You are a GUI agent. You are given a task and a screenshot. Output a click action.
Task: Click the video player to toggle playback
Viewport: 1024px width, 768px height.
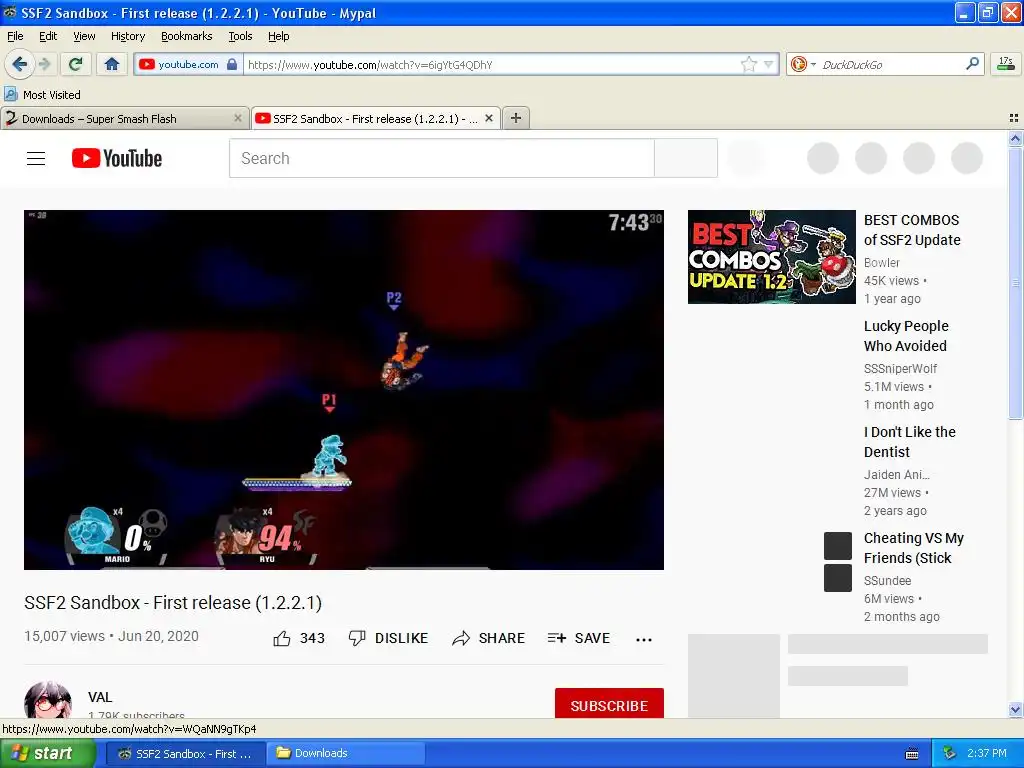click(344, 389)
